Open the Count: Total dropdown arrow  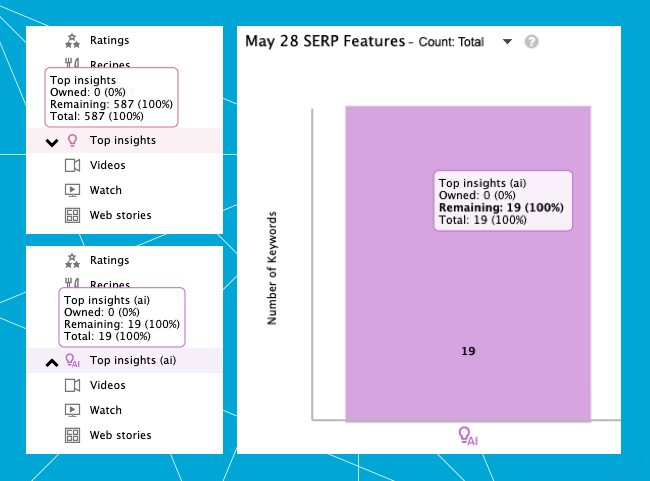click(x=507, y=42)
